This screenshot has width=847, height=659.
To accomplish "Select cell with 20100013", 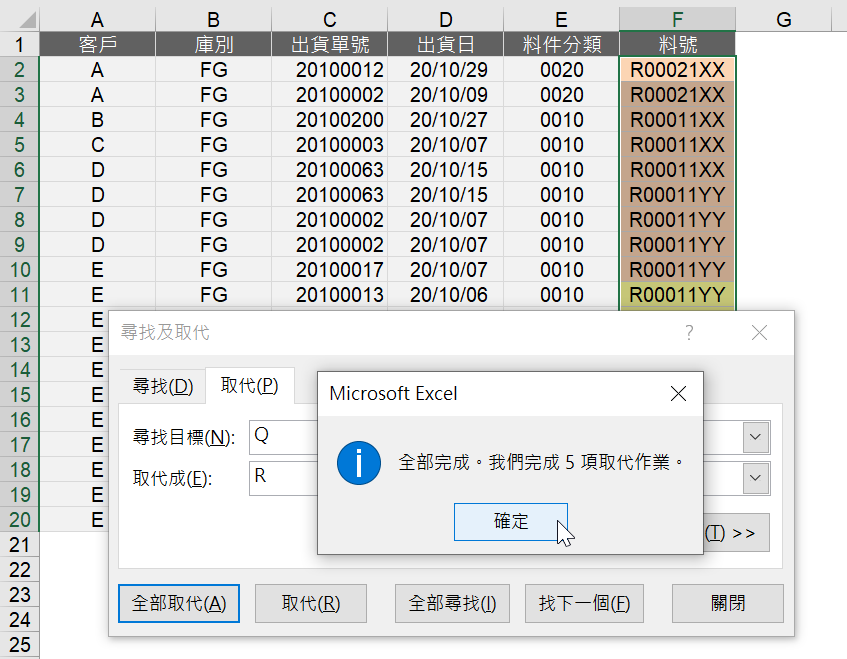I will 330,294.
